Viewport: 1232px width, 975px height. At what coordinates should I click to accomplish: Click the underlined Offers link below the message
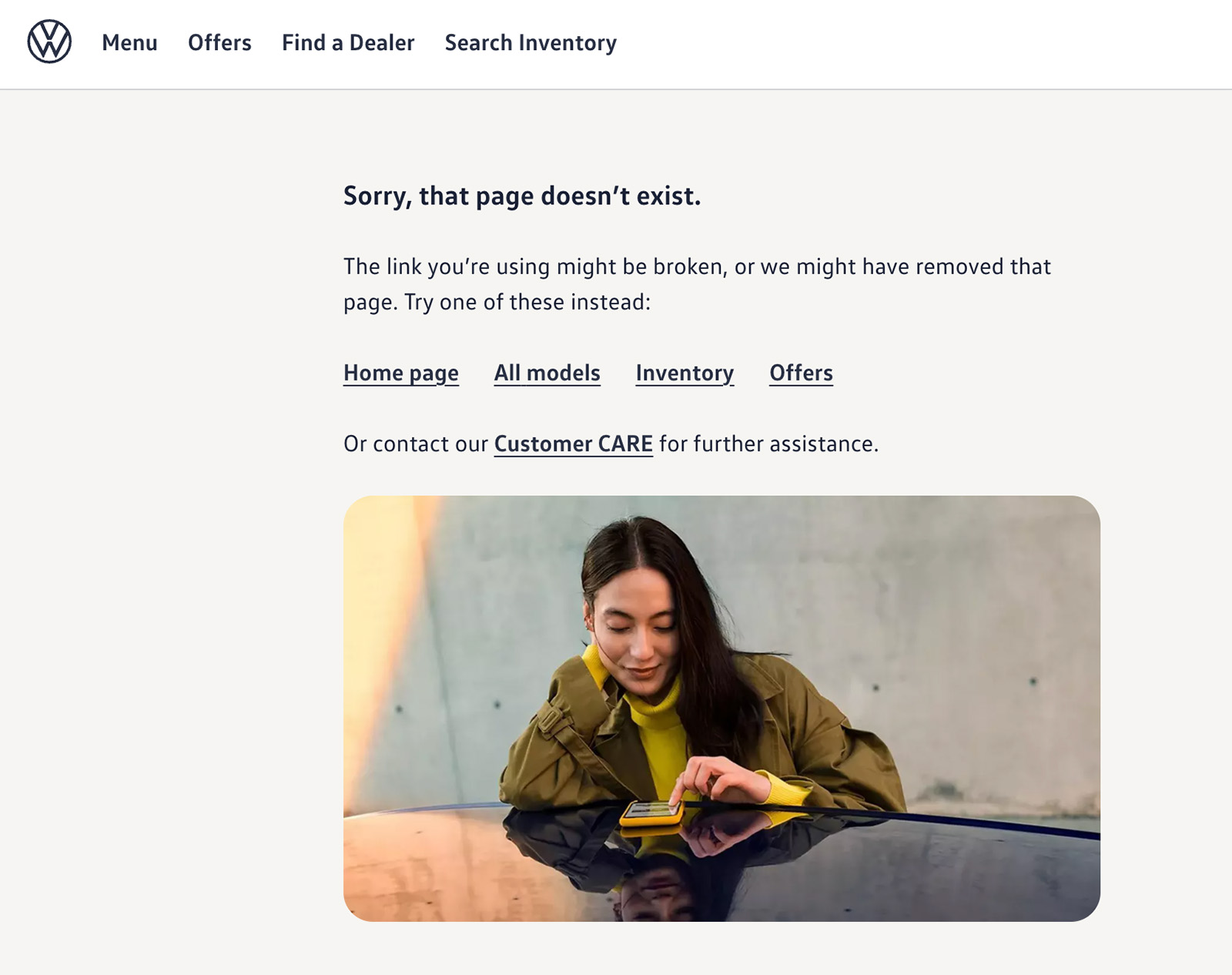pyautogui.click(x=801, y=373)
